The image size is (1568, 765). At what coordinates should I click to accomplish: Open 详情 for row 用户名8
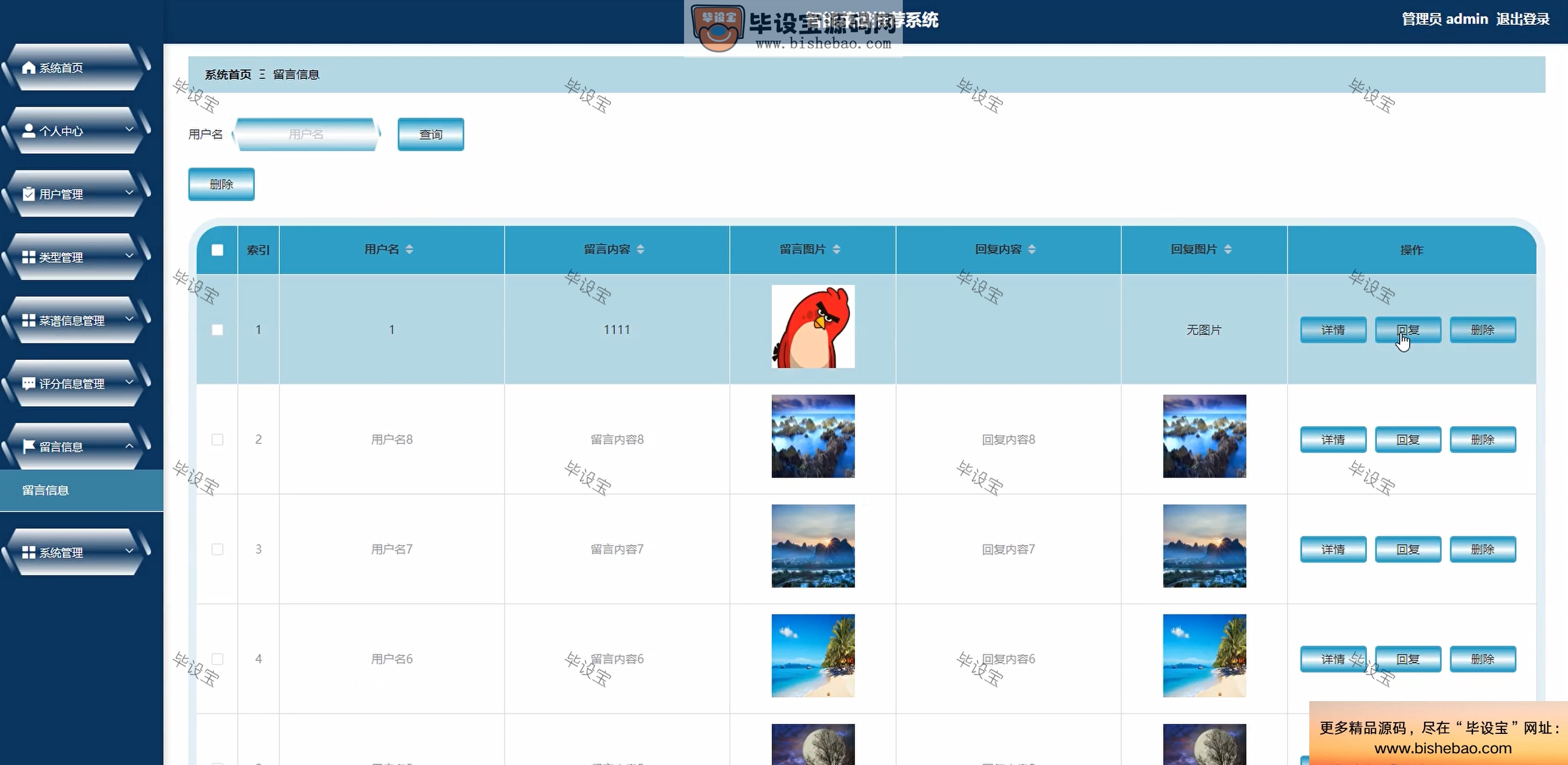[x=1333, y=439]
